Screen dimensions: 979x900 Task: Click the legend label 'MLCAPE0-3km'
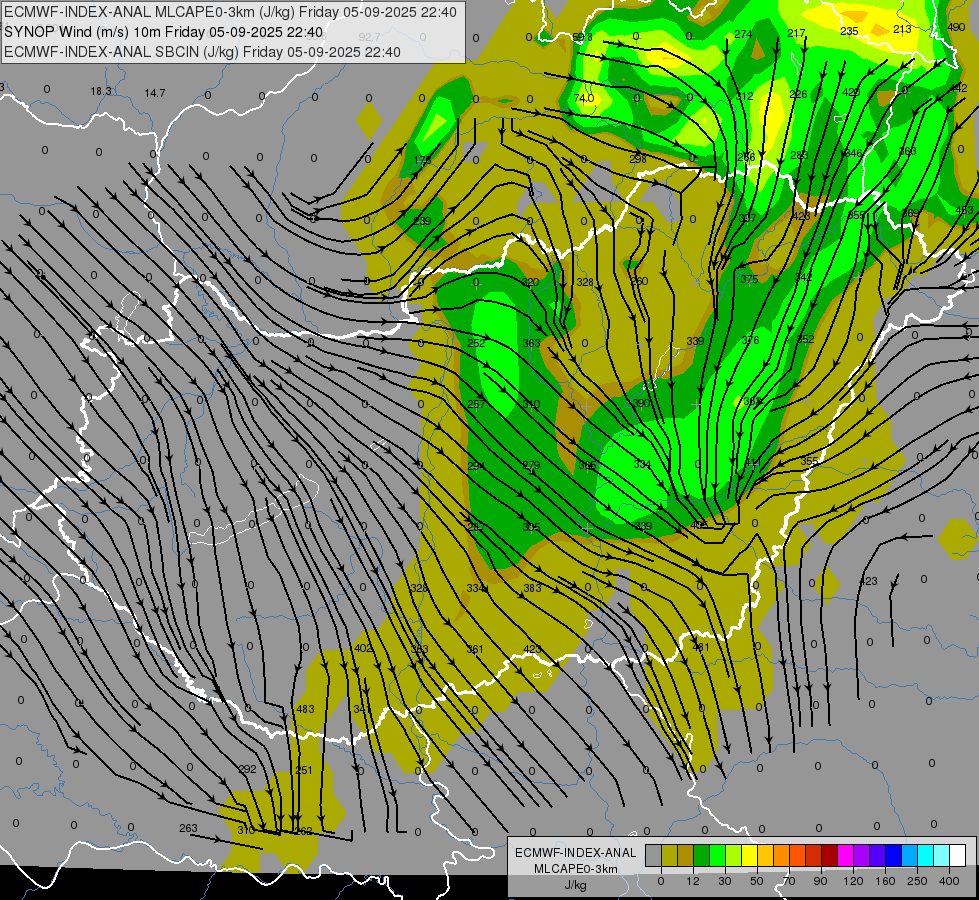(575, 869)
